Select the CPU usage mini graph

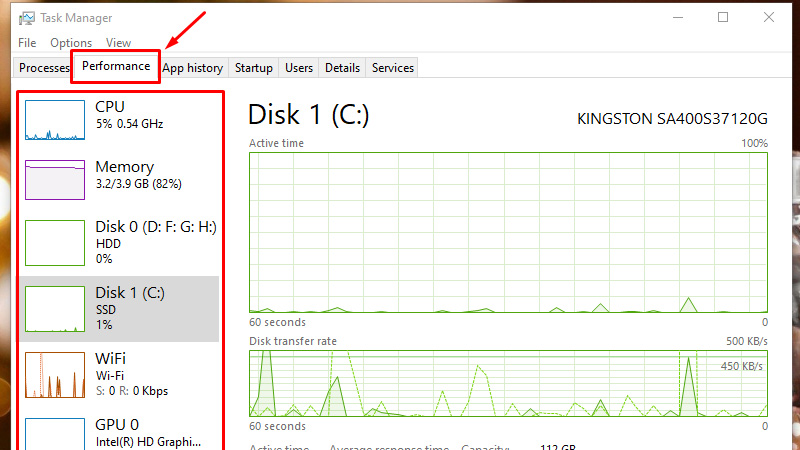56,119
